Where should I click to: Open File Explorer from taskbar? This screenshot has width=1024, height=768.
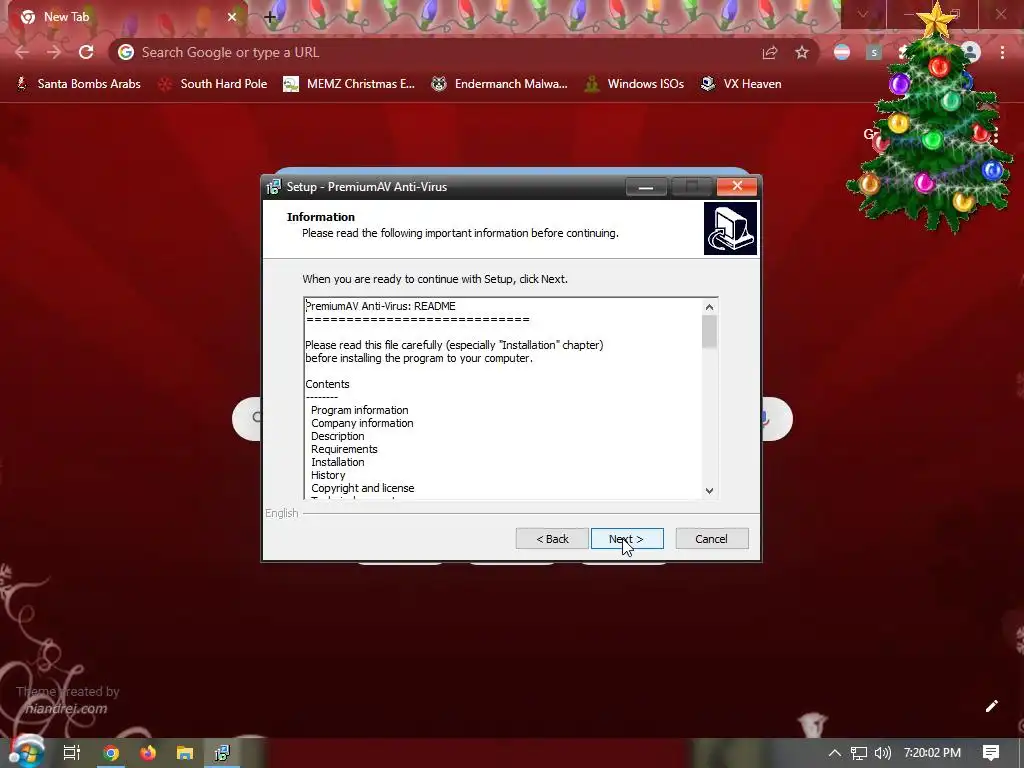coord(185,753)
